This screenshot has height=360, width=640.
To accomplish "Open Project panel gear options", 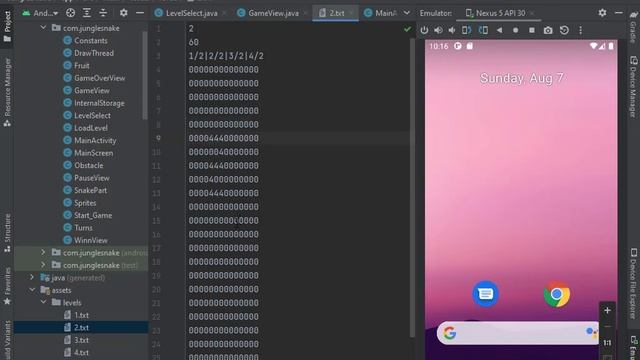I will (x=123, y=13).
